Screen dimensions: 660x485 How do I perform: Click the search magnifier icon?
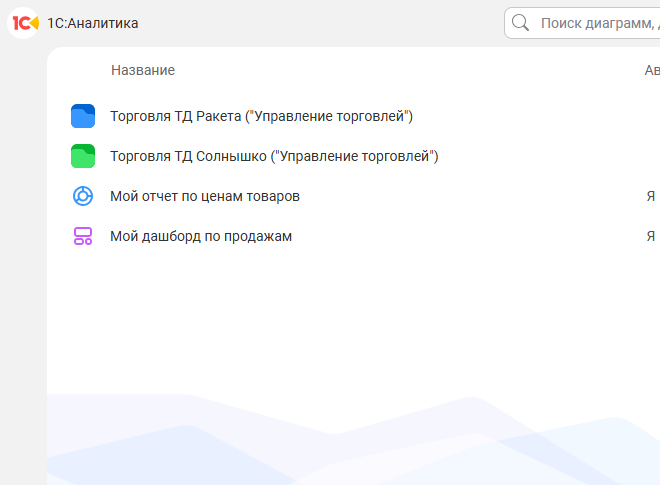520,23
